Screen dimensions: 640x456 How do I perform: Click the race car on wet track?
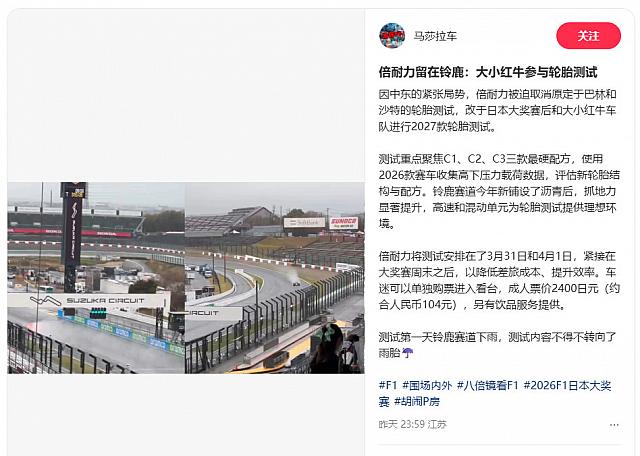pos(296,283)
